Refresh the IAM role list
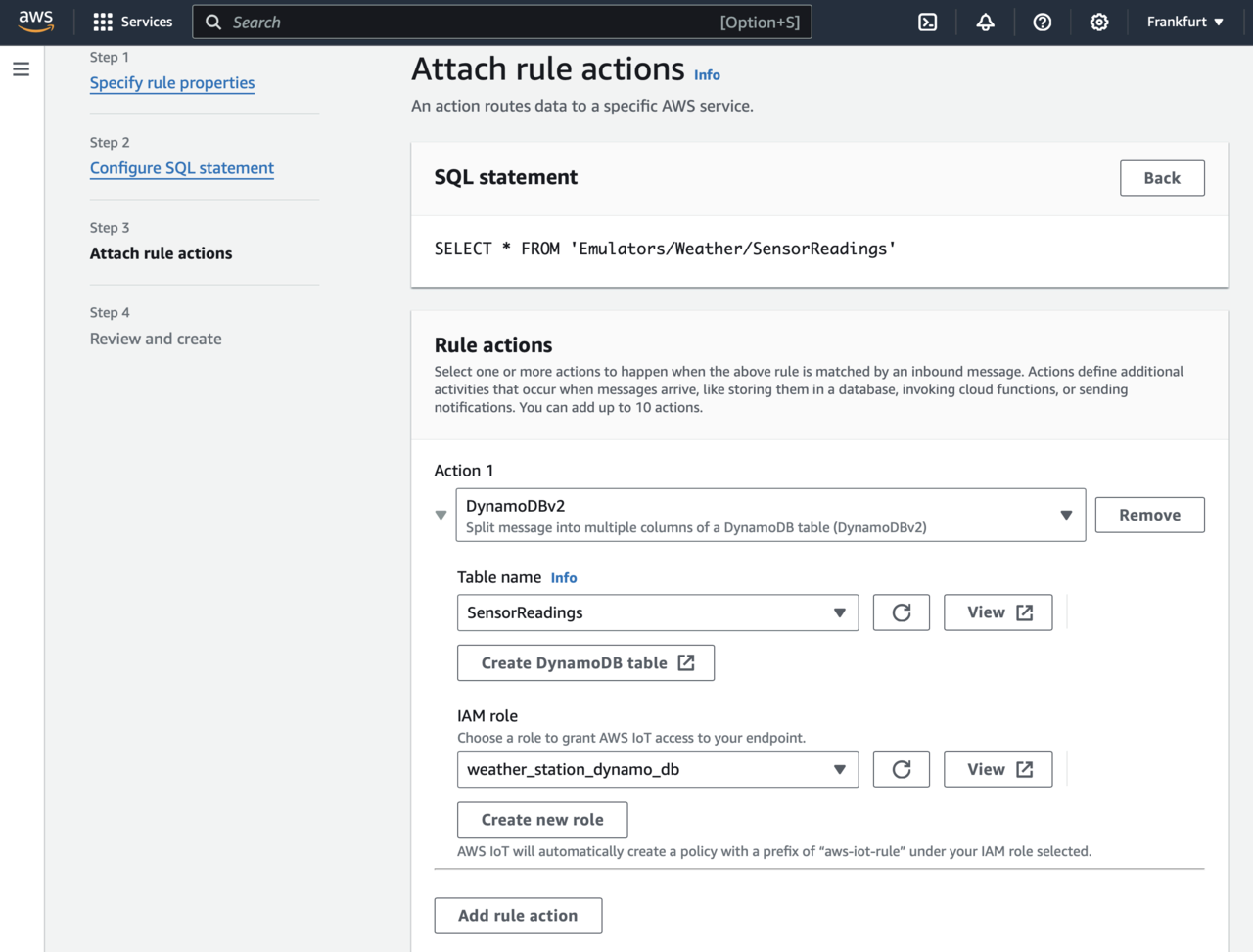Screen dimensions: 1253x952 (901, 770)
